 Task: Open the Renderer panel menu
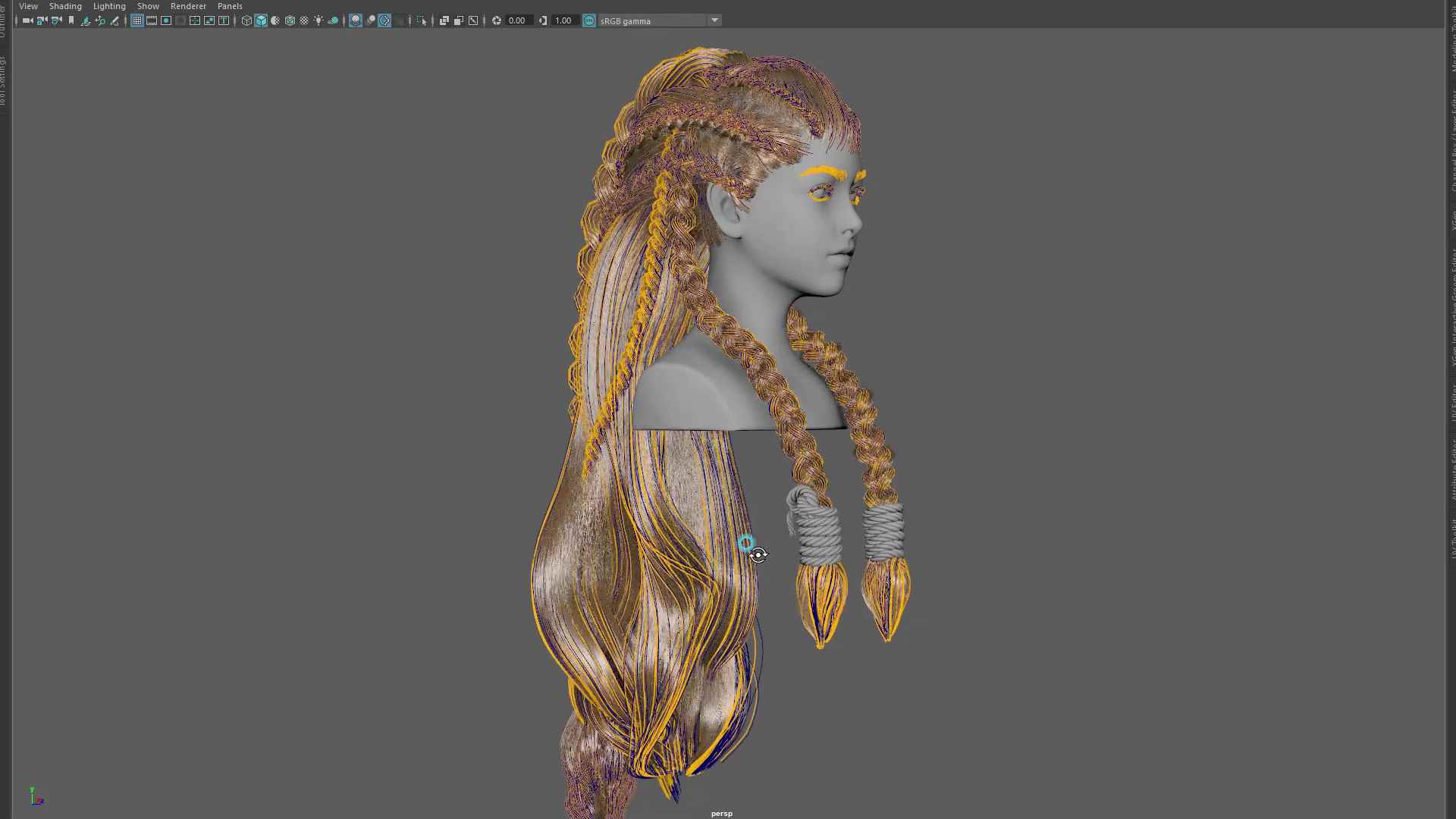tap(188, 6)
